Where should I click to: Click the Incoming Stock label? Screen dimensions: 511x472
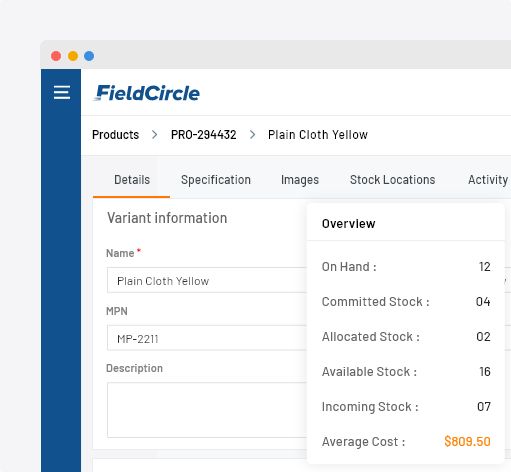[370, 407]
